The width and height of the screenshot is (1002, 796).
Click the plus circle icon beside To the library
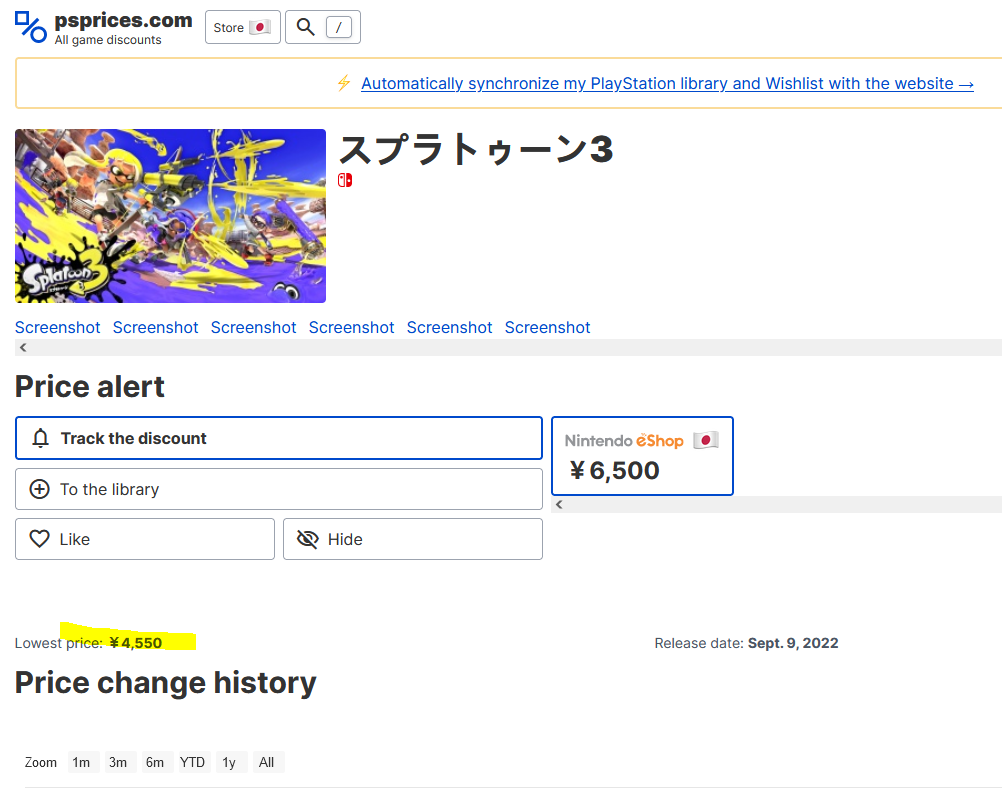pyautogui.click(x=40, y=489)
